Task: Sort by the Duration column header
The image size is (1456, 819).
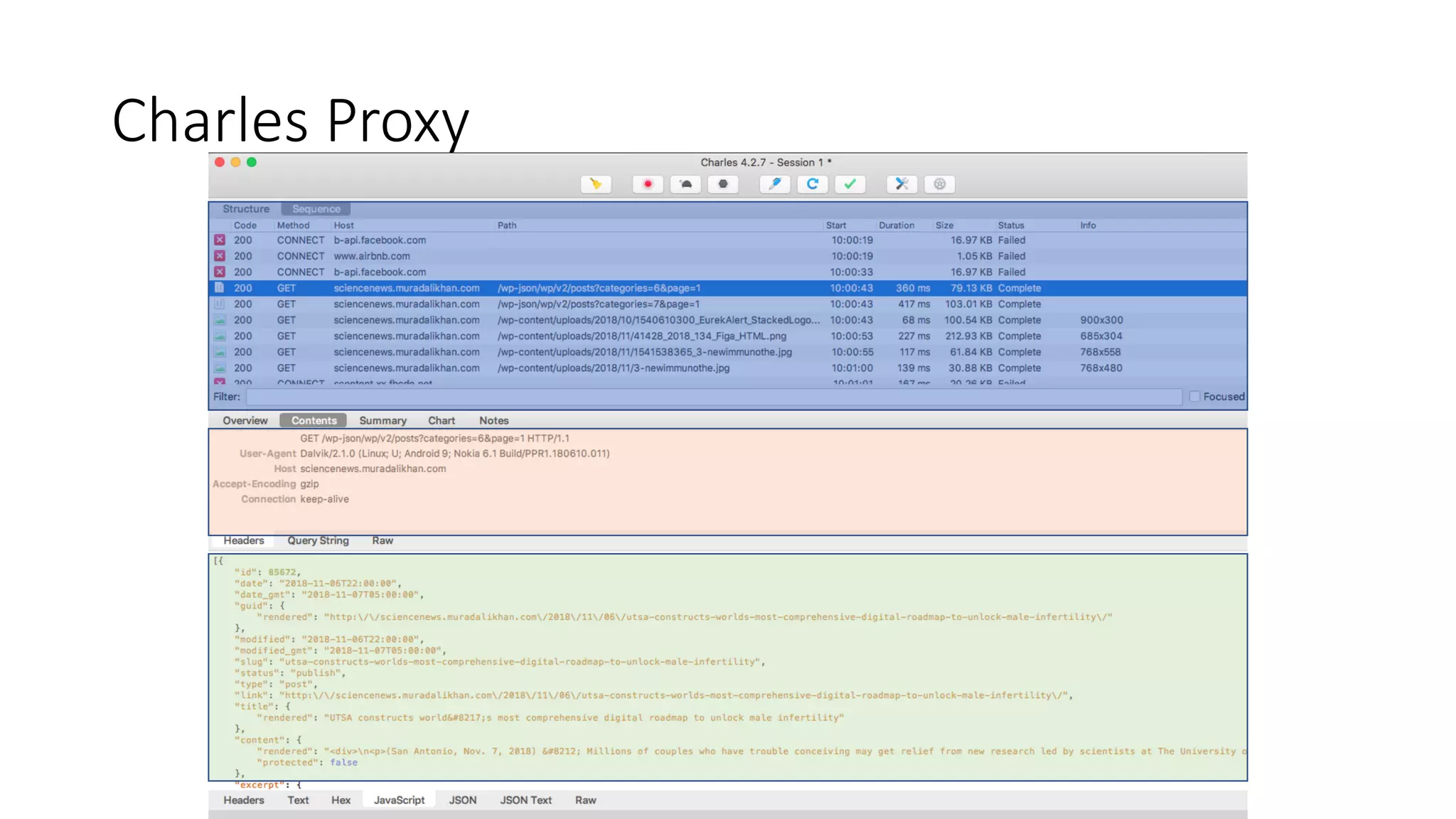Action: tap(896, 225)
